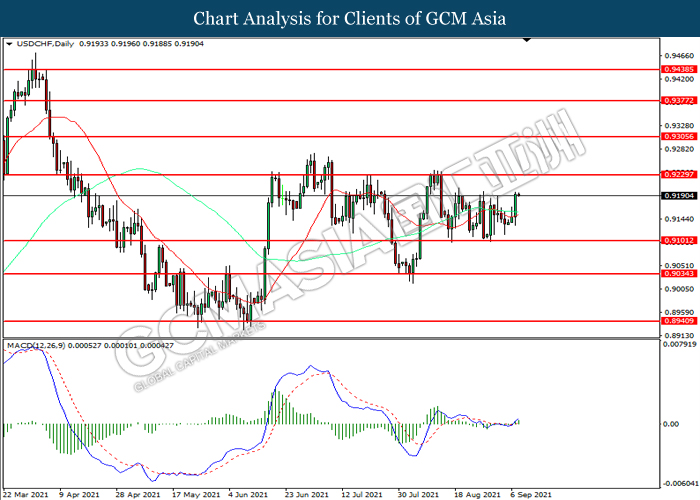Click the current price label 0.91904

[x=679, y=196]
